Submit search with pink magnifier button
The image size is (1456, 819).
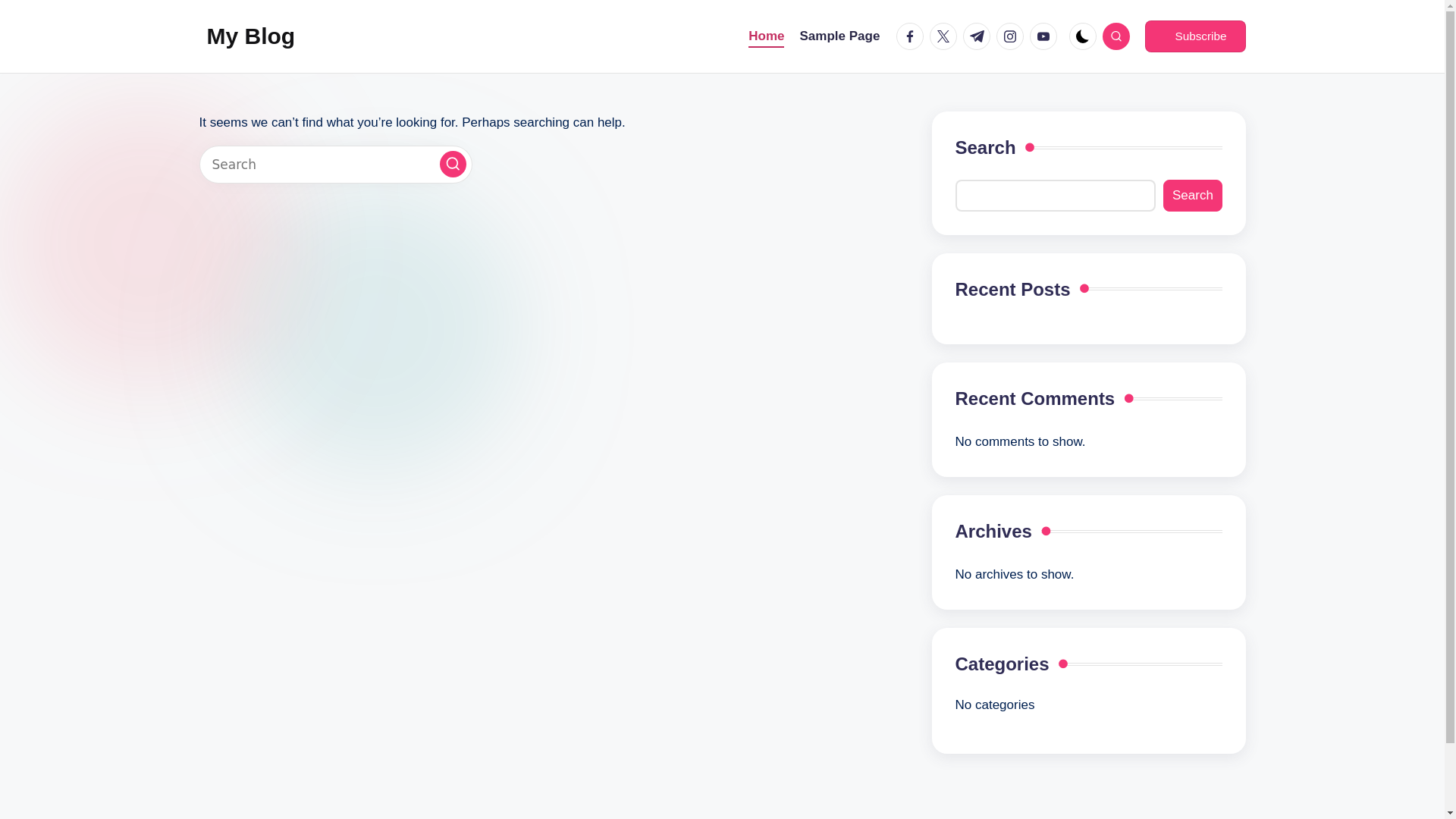[x=453, y=164]
